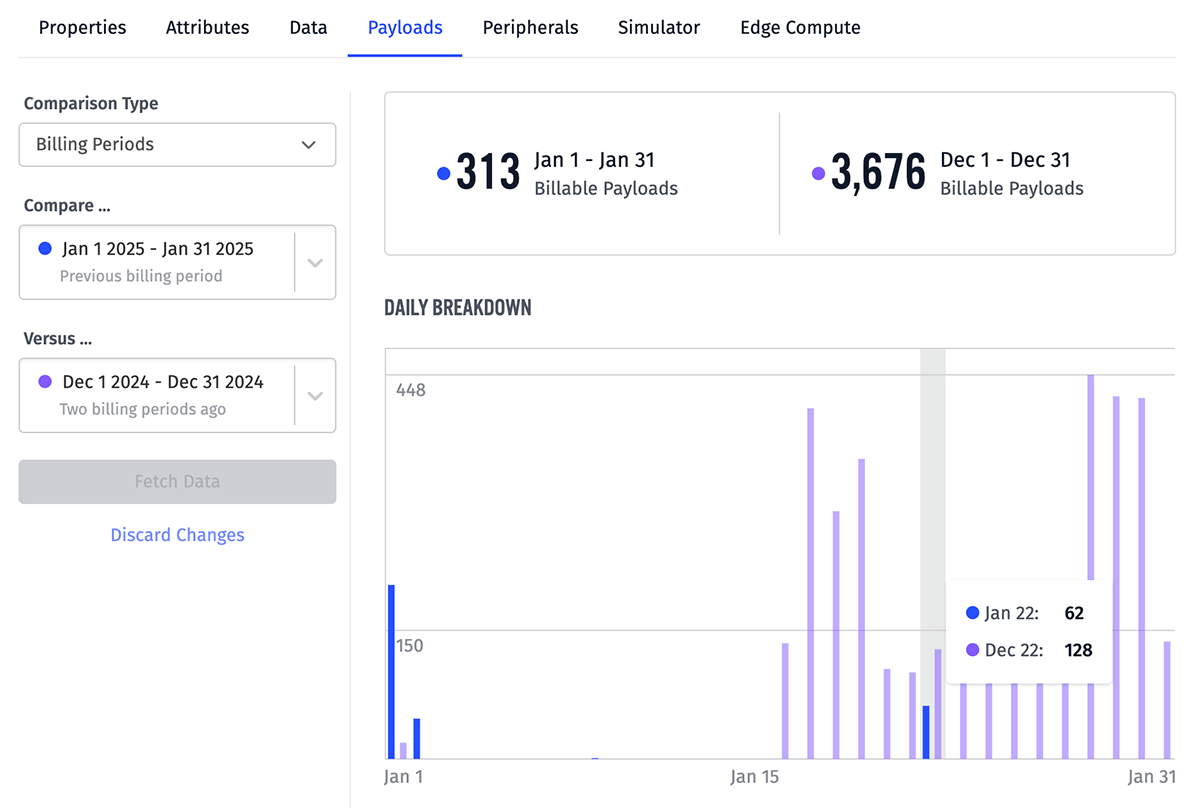Click the Previous billing period text
This screenshot has height=808, width=1200.
pos(141,276)
